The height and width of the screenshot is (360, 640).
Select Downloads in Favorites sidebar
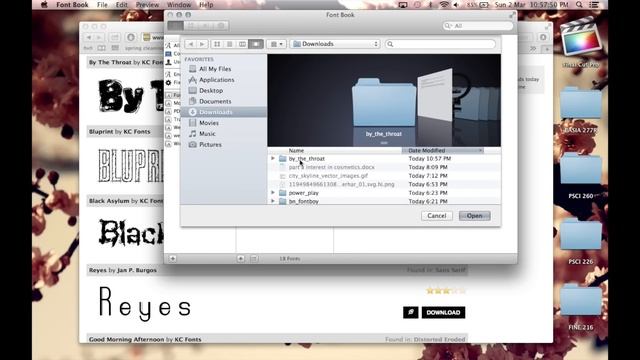click(x=216, y=112)
